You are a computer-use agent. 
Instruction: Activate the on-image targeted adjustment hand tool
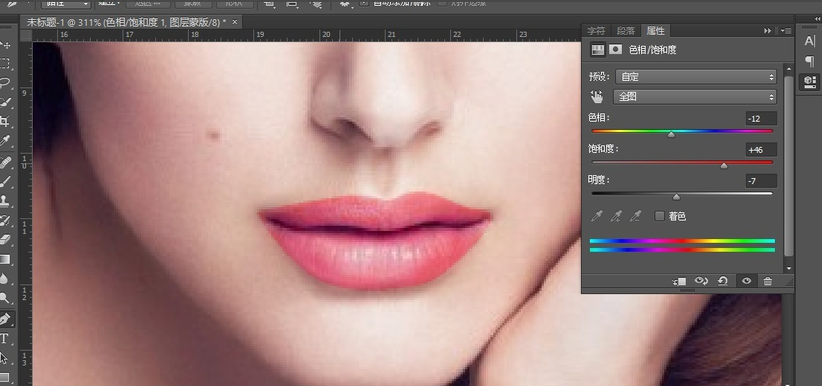pyautogui.click(x=597, y=96)
